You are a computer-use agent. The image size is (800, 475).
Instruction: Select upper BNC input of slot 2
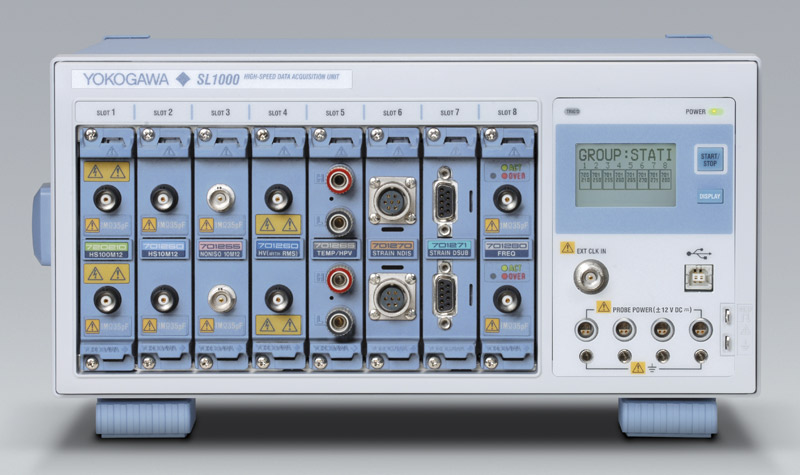pyautogui.click(x=164, y=198)
